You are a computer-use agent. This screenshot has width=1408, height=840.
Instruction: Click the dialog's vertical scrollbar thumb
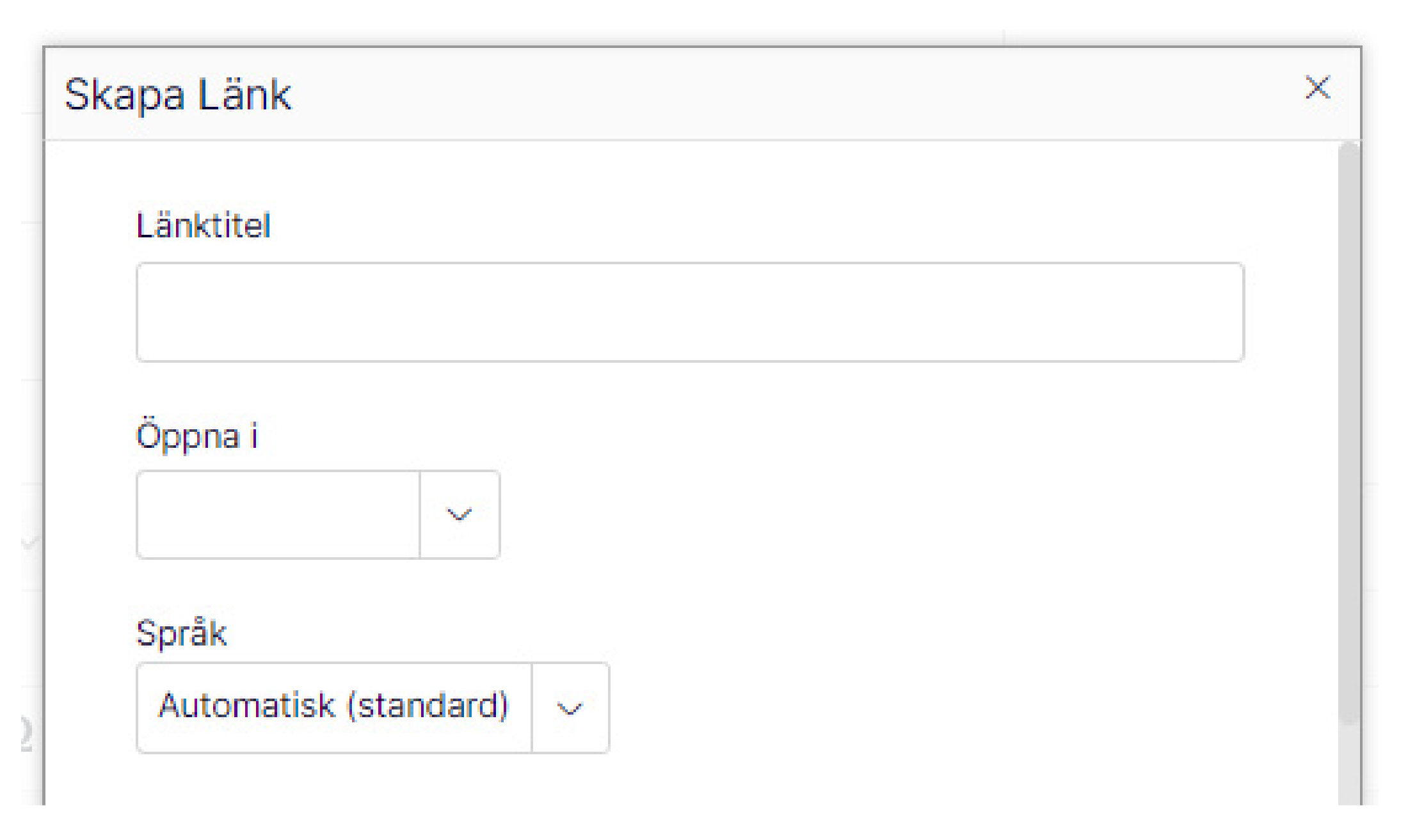1348,432
